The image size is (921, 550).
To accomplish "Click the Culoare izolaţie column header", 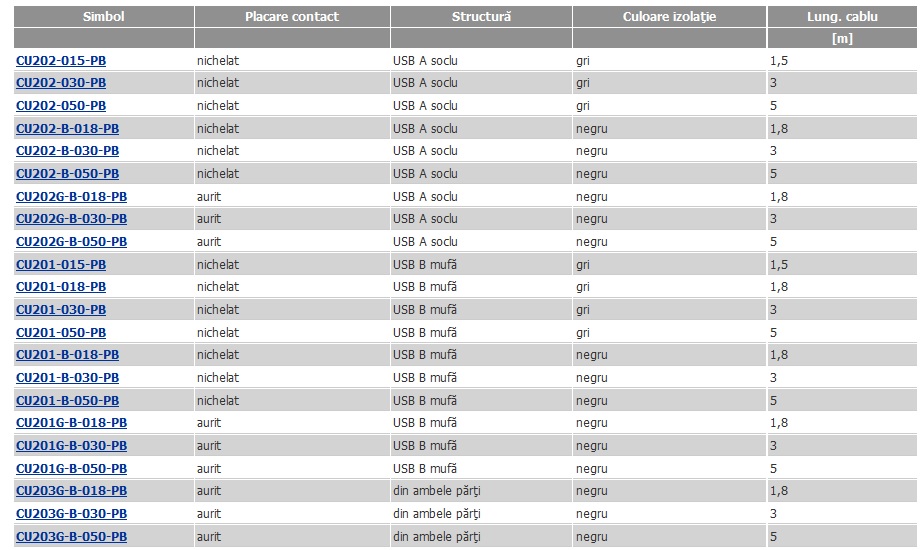I will (670, 16).
